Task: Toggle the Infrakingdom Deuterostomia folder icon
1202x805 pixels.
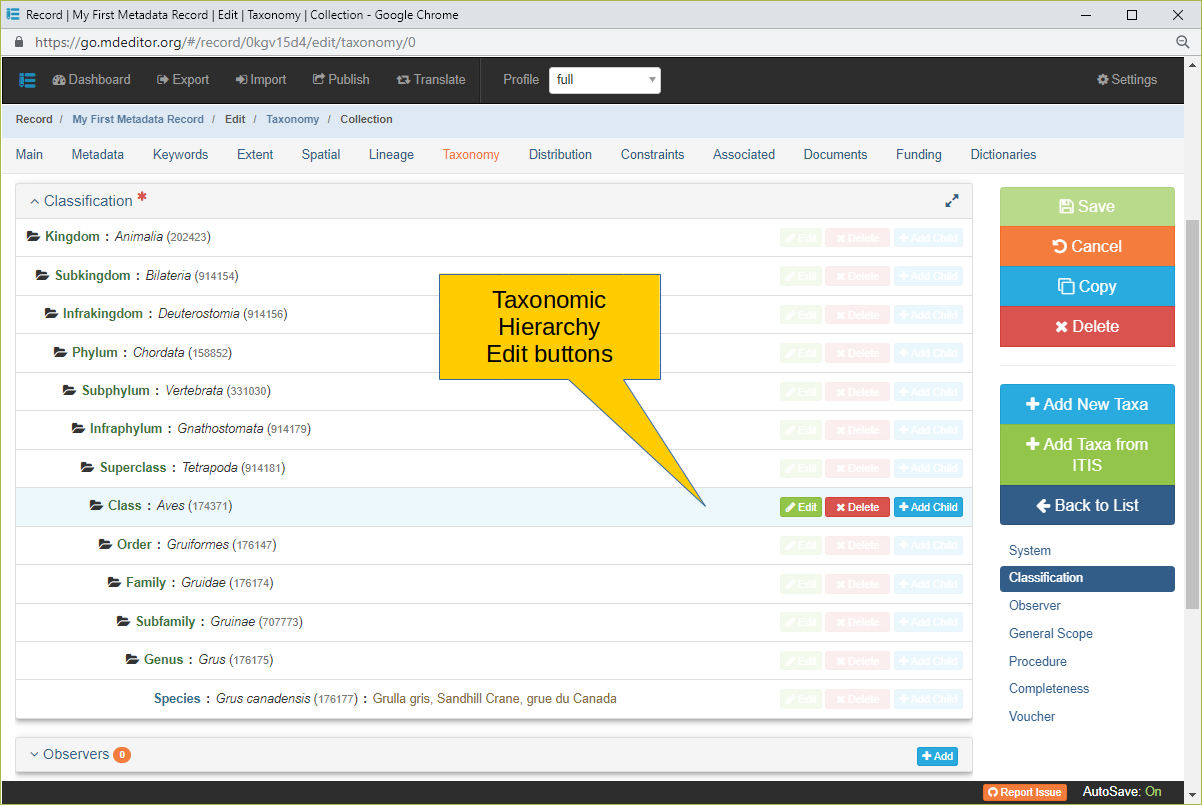Action: [52, 314]
